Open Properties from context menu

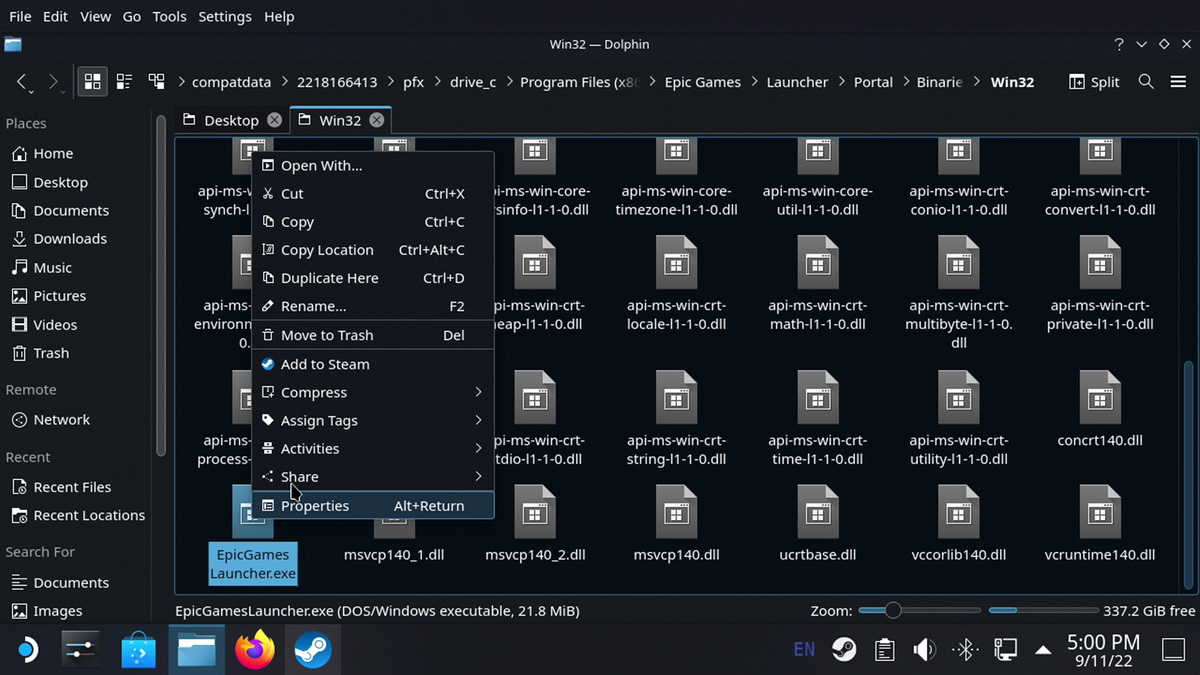pos(373,505)
